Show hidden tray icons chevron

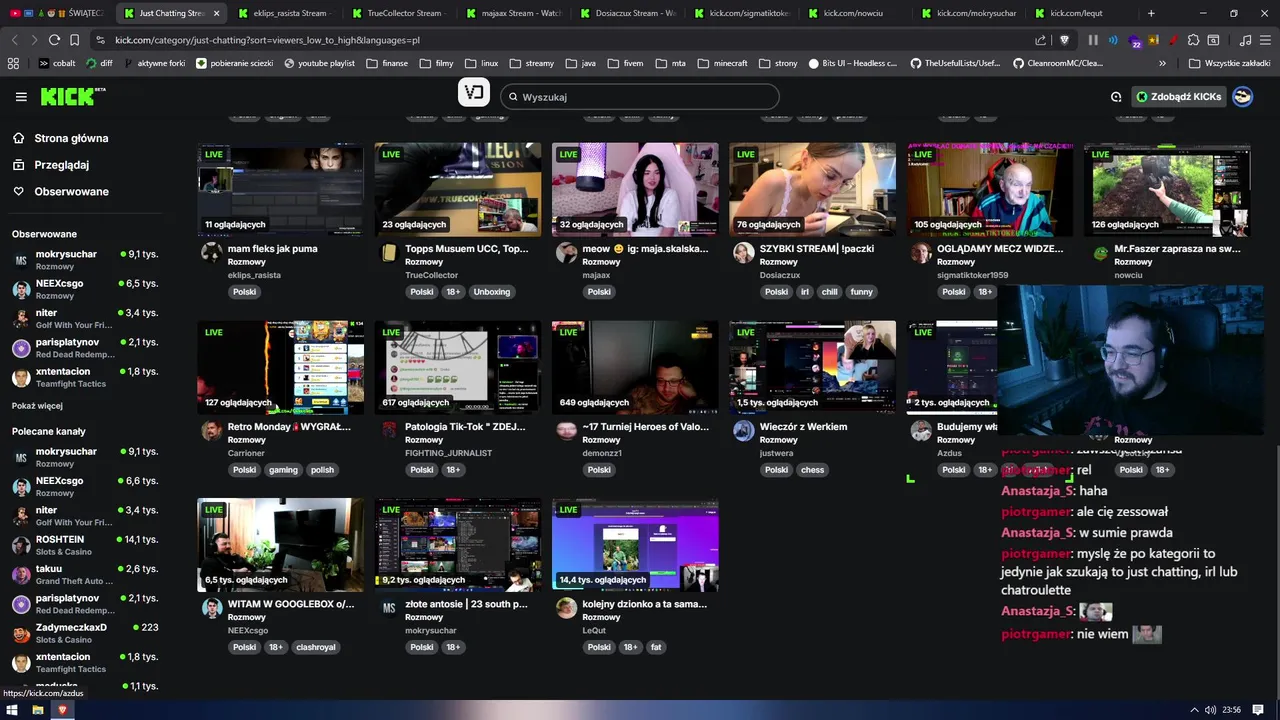(x=1194, y=710)
